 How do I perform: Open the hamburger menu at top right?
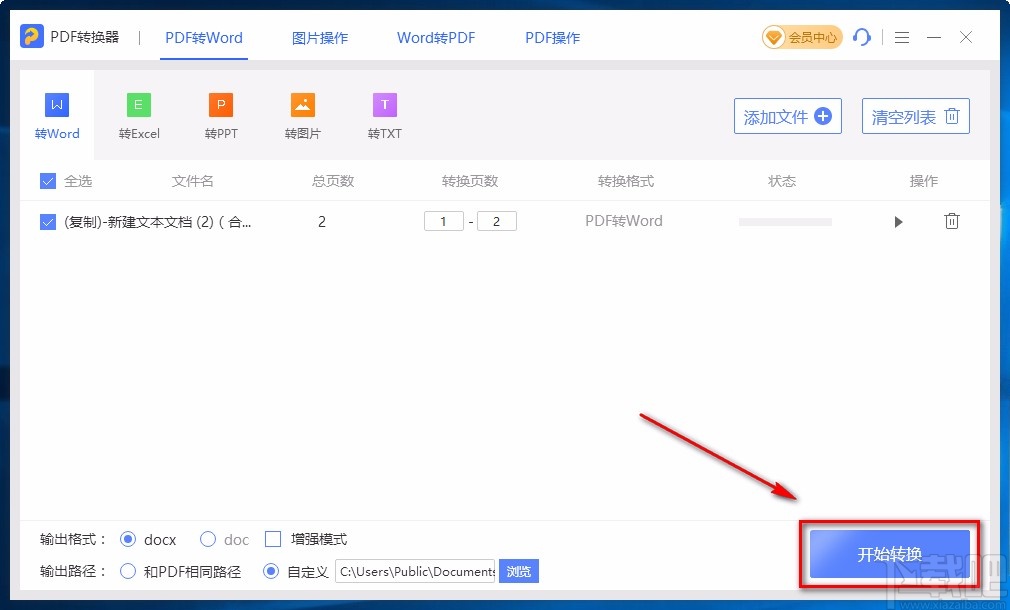click(901, 37)
